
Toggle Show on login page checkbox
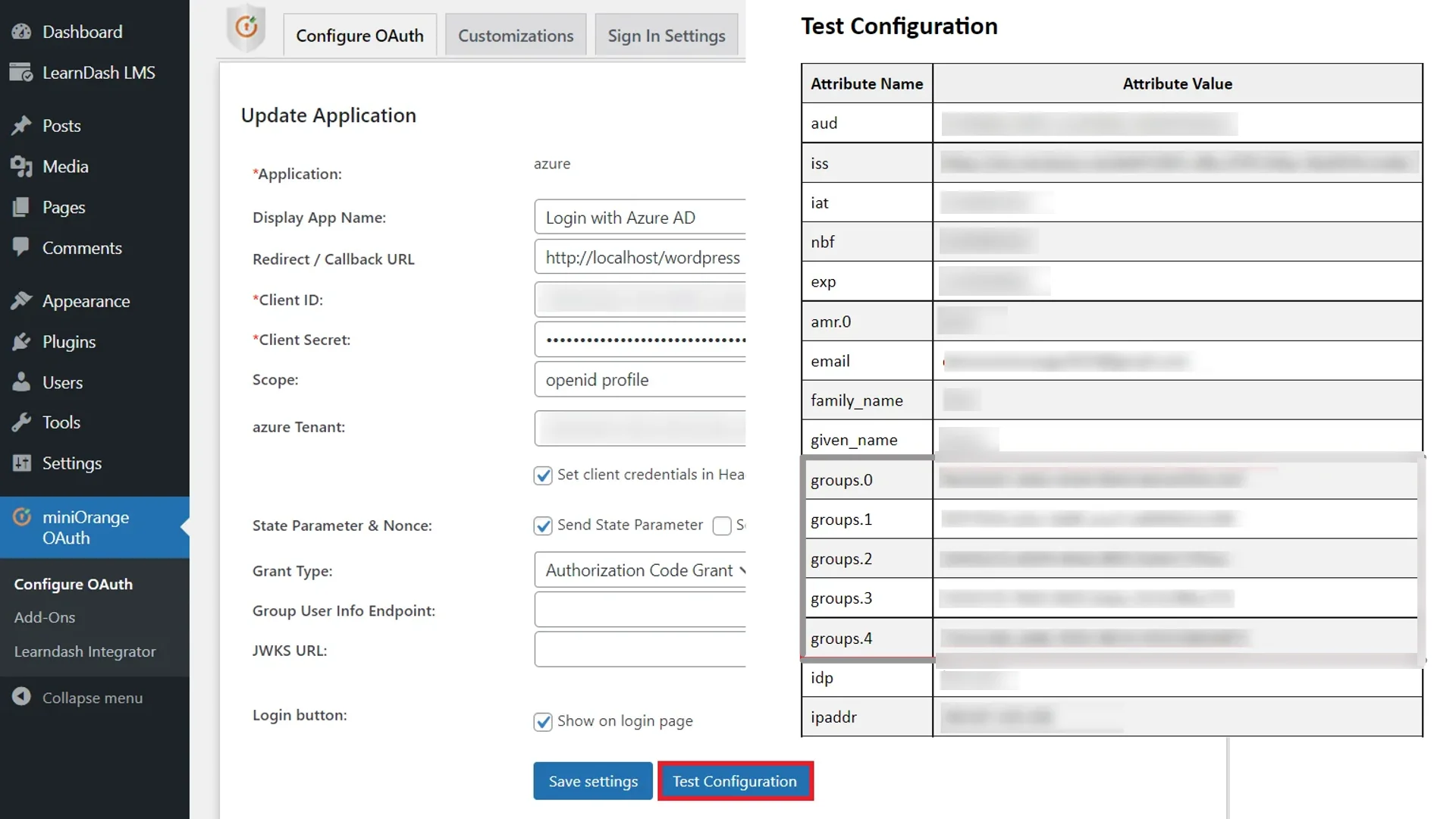(x=544, y=720)
